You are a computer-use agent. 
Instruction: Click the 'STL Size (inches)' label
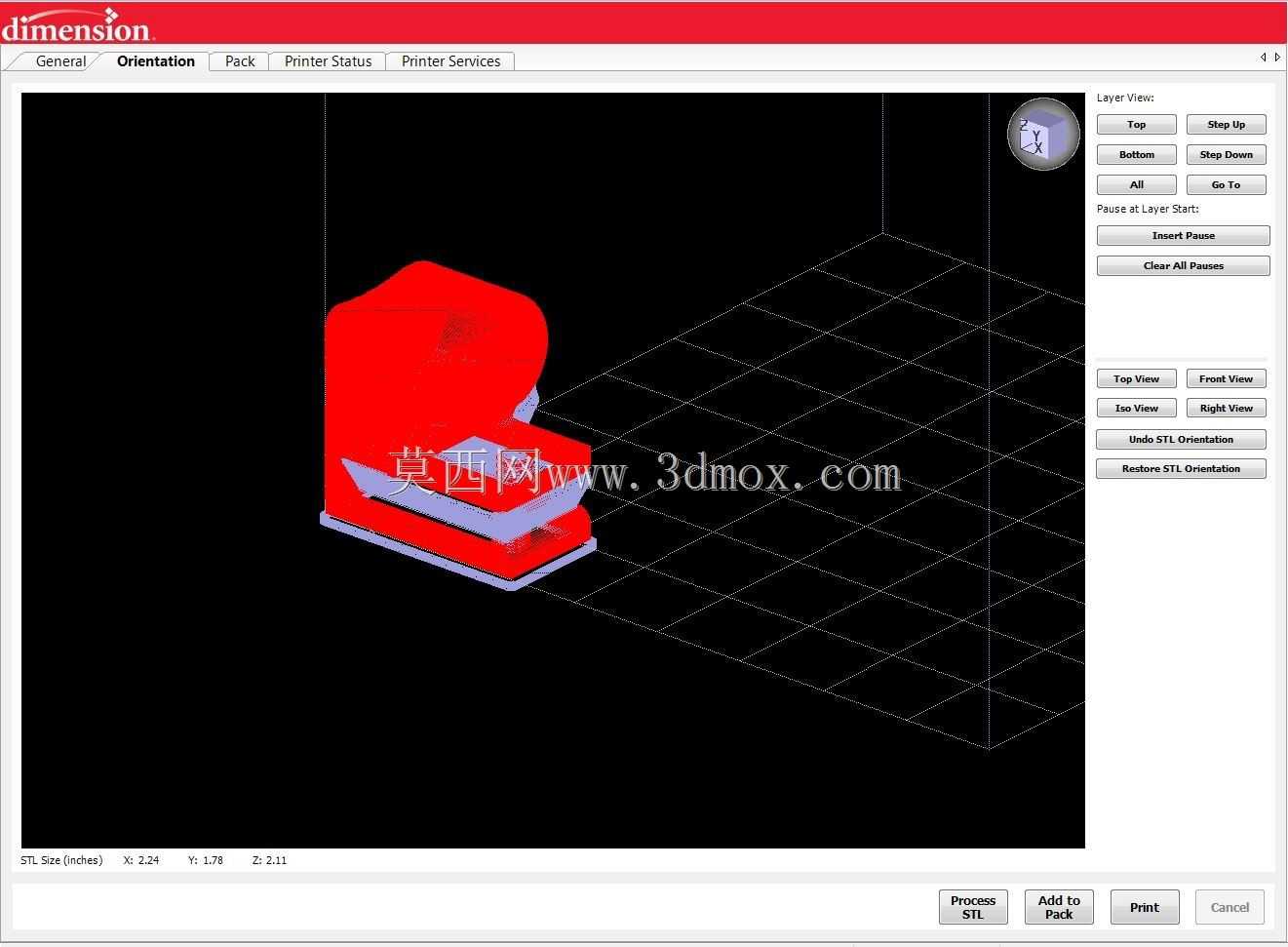pos(61,860)
